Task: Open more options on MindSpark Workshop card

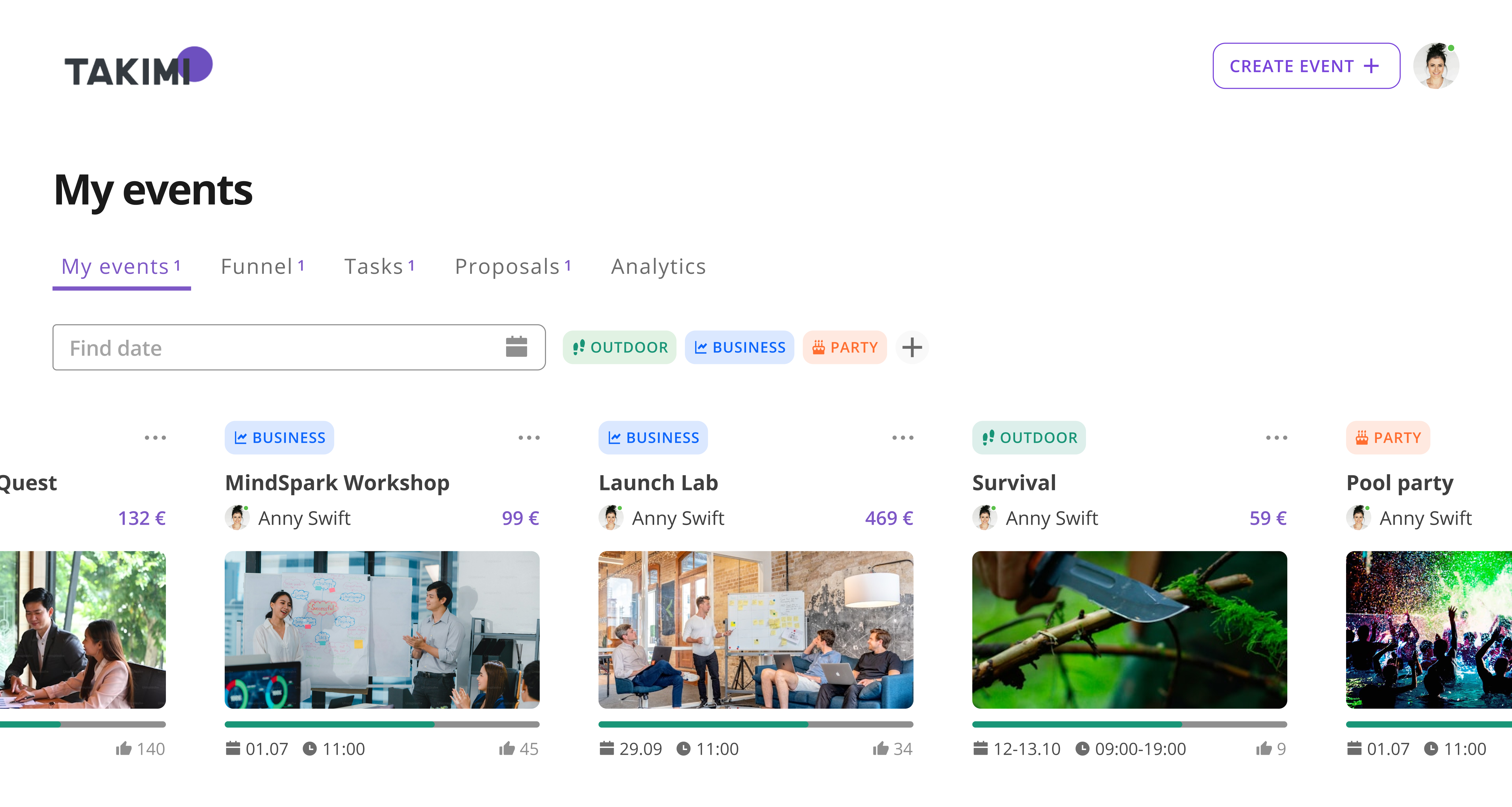Action: click(x=529, y=438)
